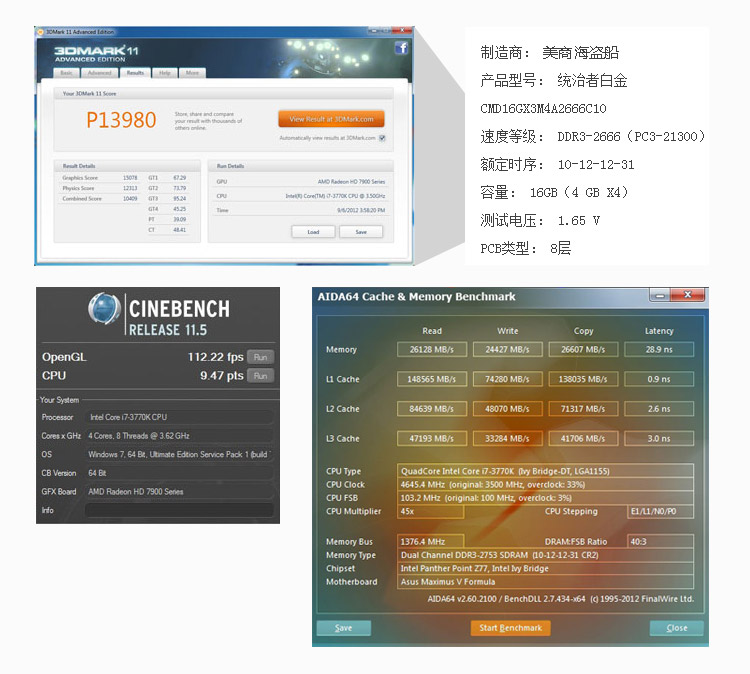Click L3 Cache Write value 33284 MB/s
Image resolution: width=750 pixels, height=674 pixels.
(507, 439)
